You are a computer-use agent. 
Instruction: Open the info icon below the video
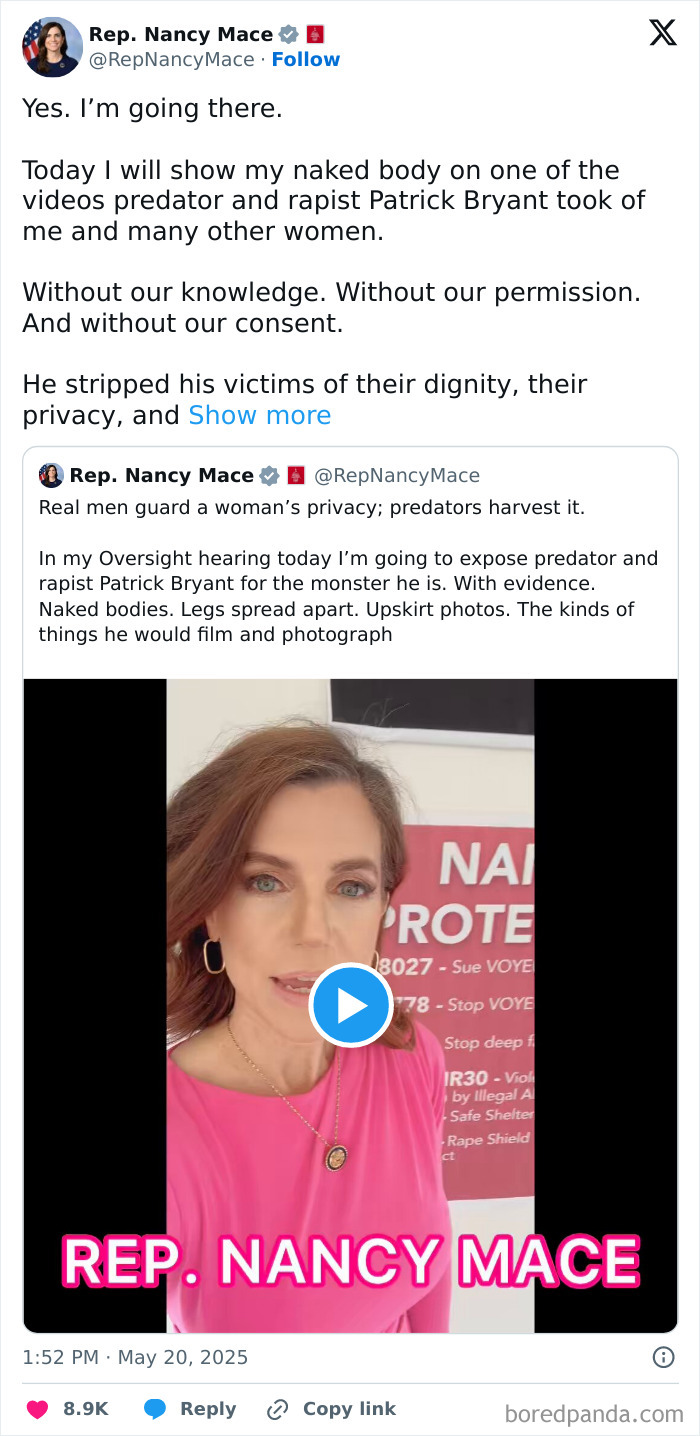[x=663, y=1357]
